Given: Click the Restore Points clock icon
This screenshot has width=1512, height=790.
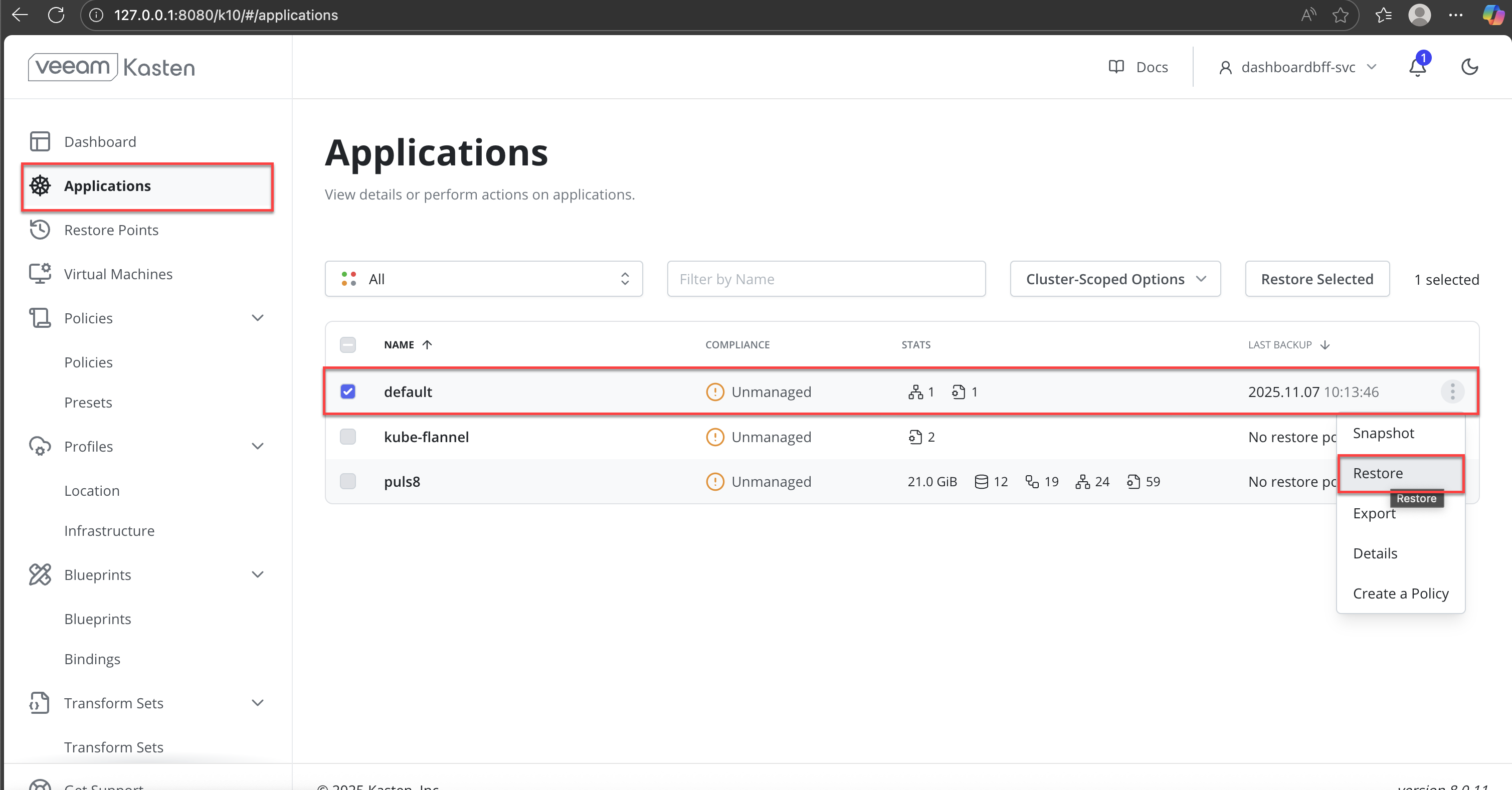Looking at the screenshot, I should coord(40,230).
